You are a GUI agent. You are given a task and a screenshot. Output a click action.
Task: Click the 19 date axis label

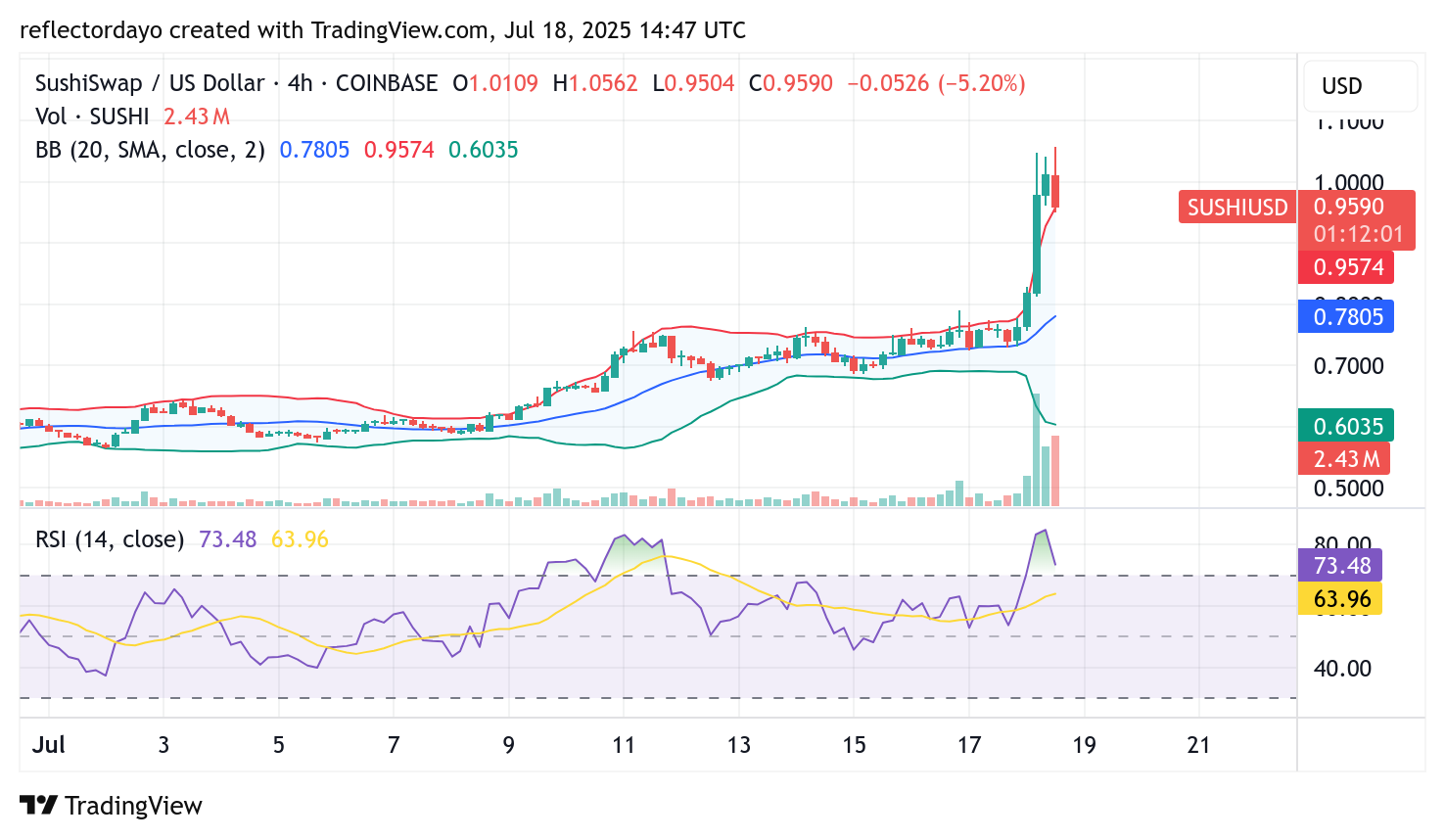click(1084, 745)
